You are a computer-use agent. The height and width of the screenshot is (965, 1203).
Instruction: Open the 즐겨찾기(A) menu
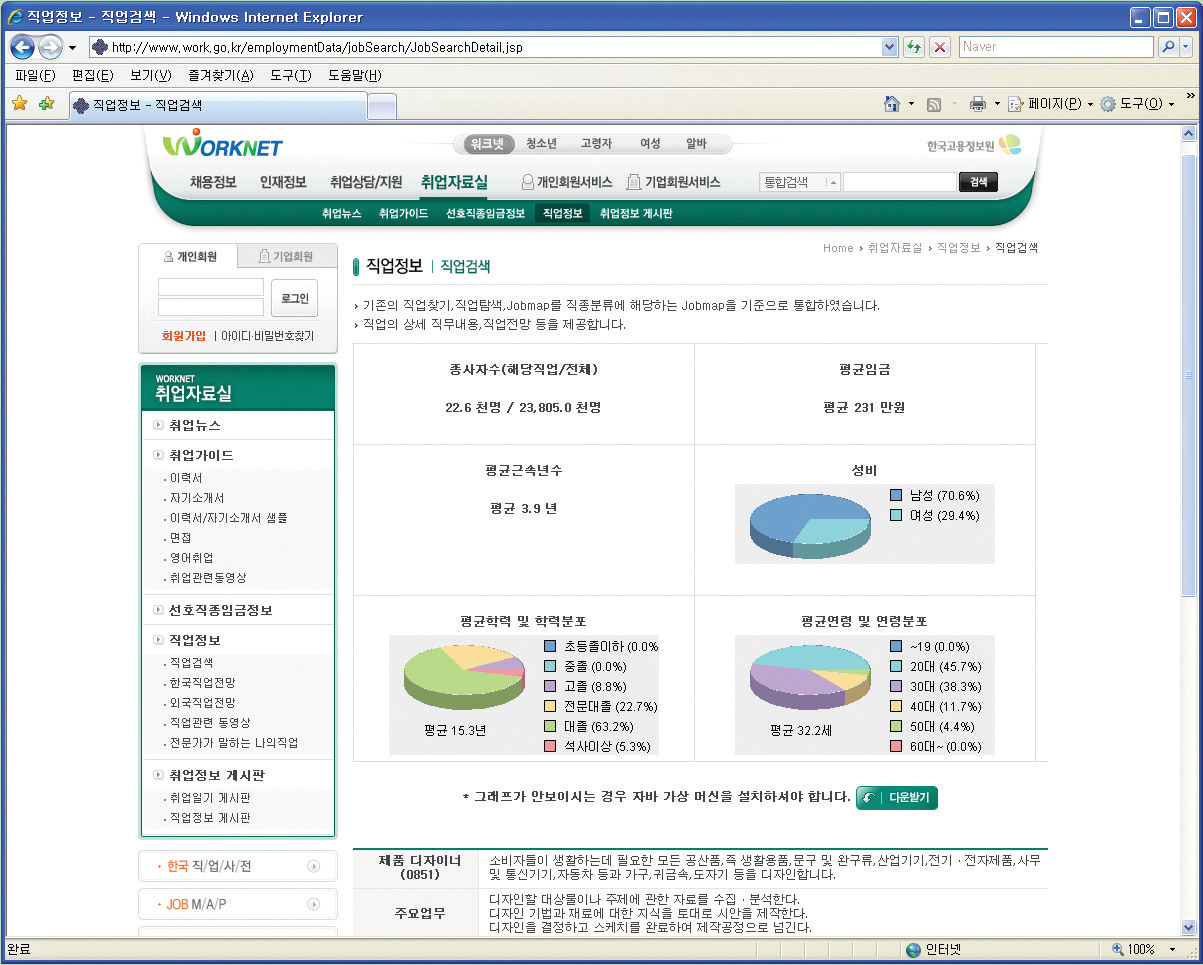coord(220,76)
